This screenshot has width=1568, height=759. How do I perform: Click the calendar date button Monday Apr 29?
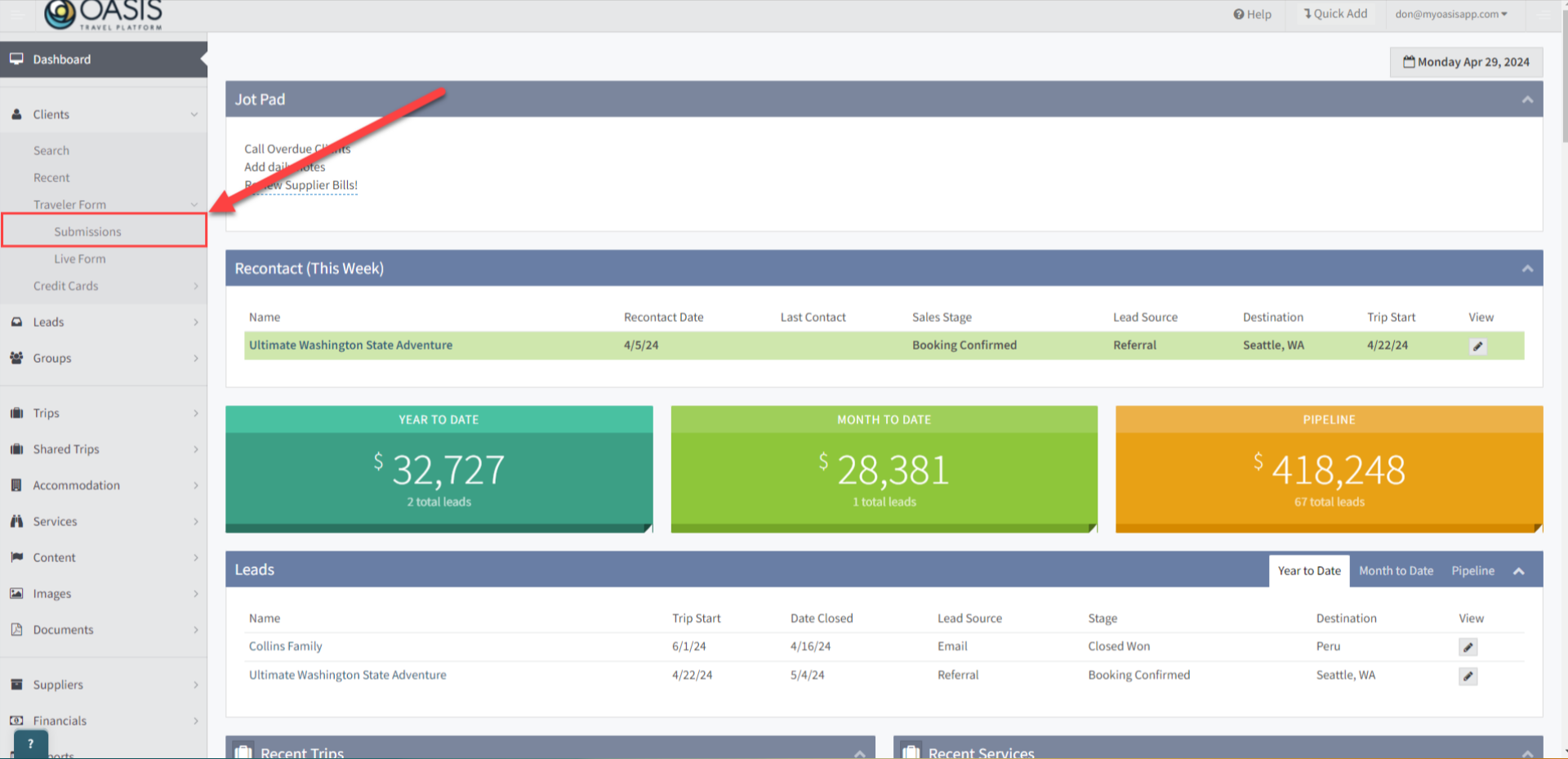(1466, 62)
